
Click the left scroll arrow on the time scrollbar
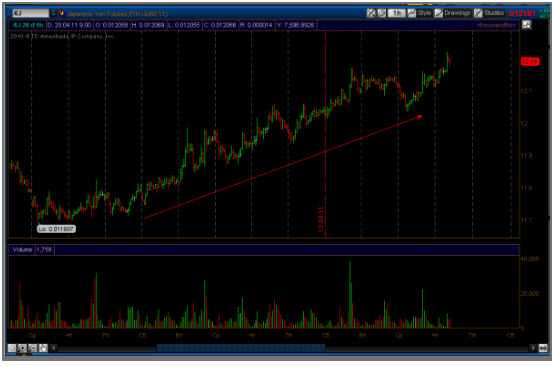54,348
